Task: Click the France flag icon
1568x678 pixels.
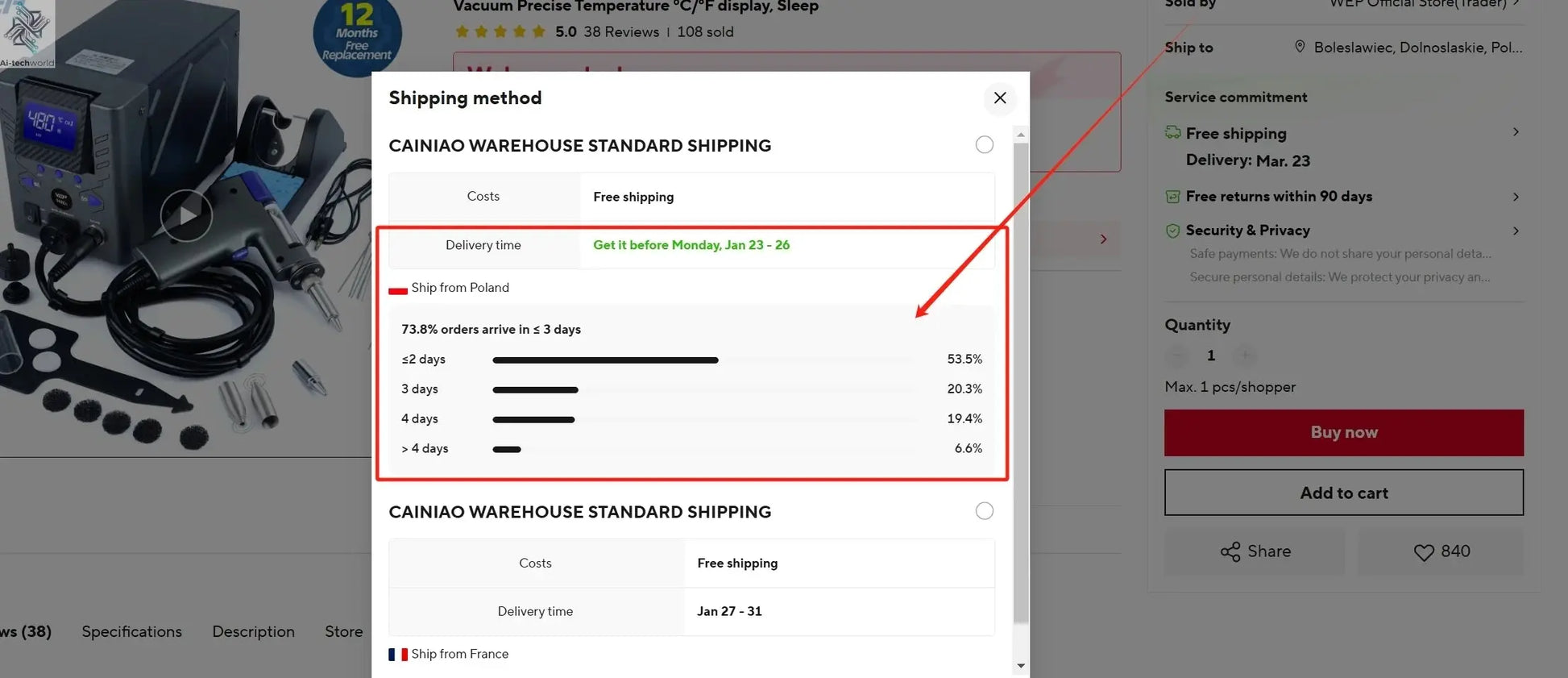Action: [398, 654]
